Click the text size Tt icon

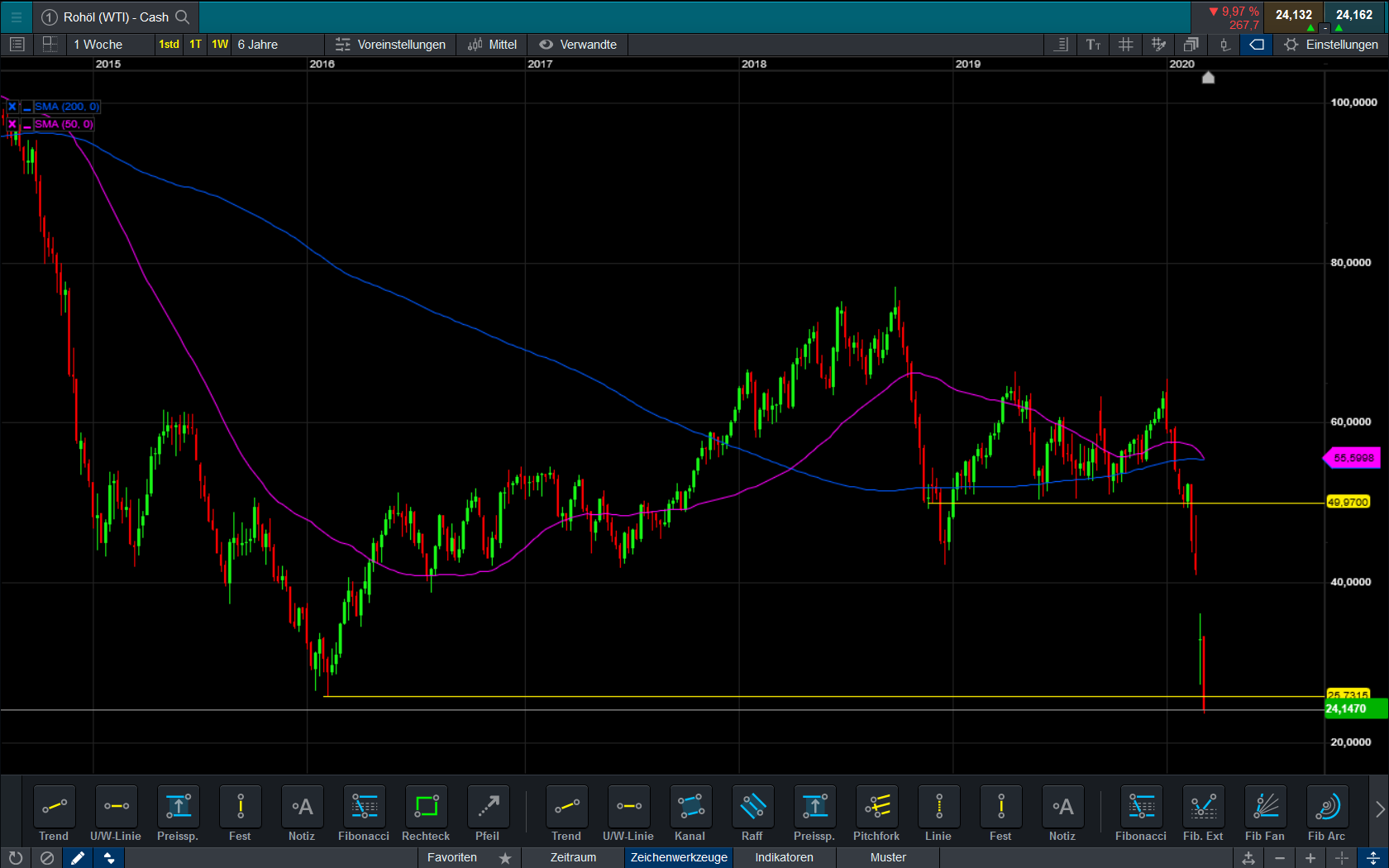1093,45
